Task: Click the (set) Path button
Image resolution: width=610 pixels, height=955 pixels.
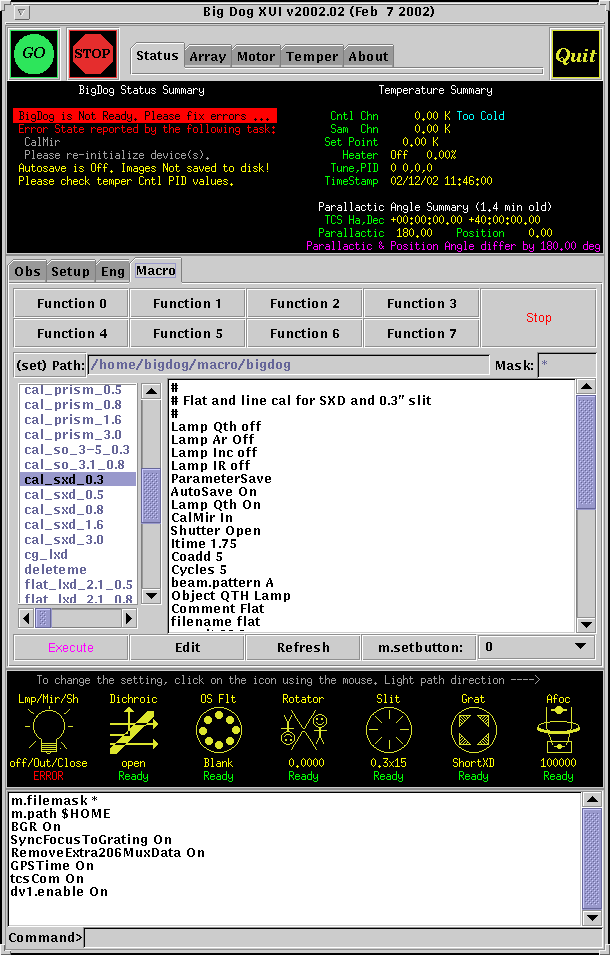Action: [50, 365]
